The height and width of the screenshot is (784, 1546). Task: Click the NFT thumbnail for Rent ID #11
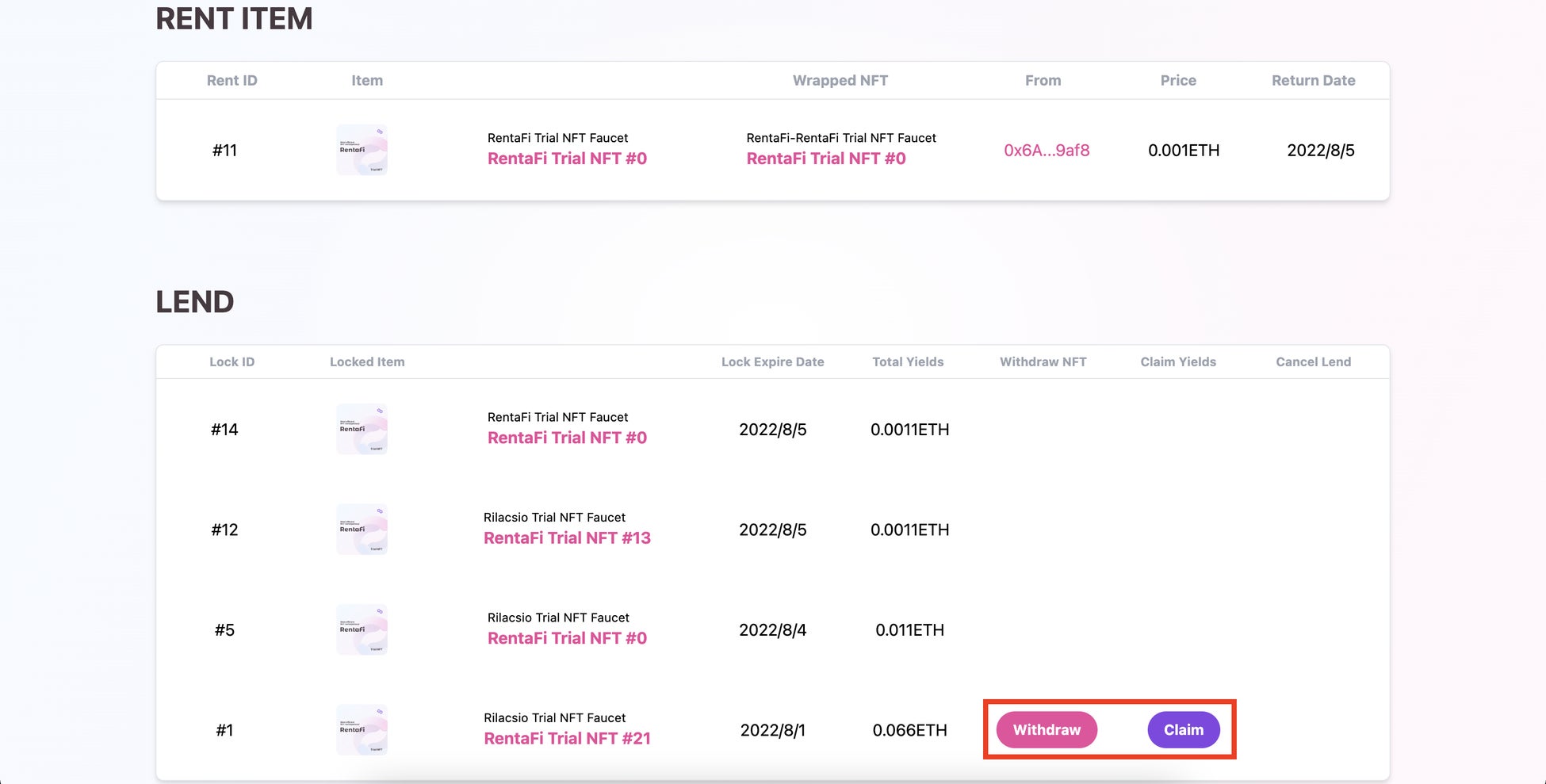tap(362, 150)
